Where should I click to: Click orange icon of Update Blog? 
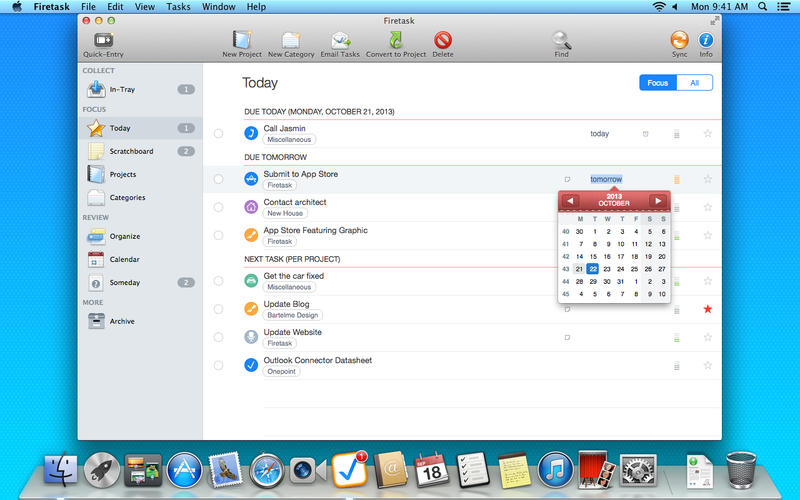click(251, 309)
